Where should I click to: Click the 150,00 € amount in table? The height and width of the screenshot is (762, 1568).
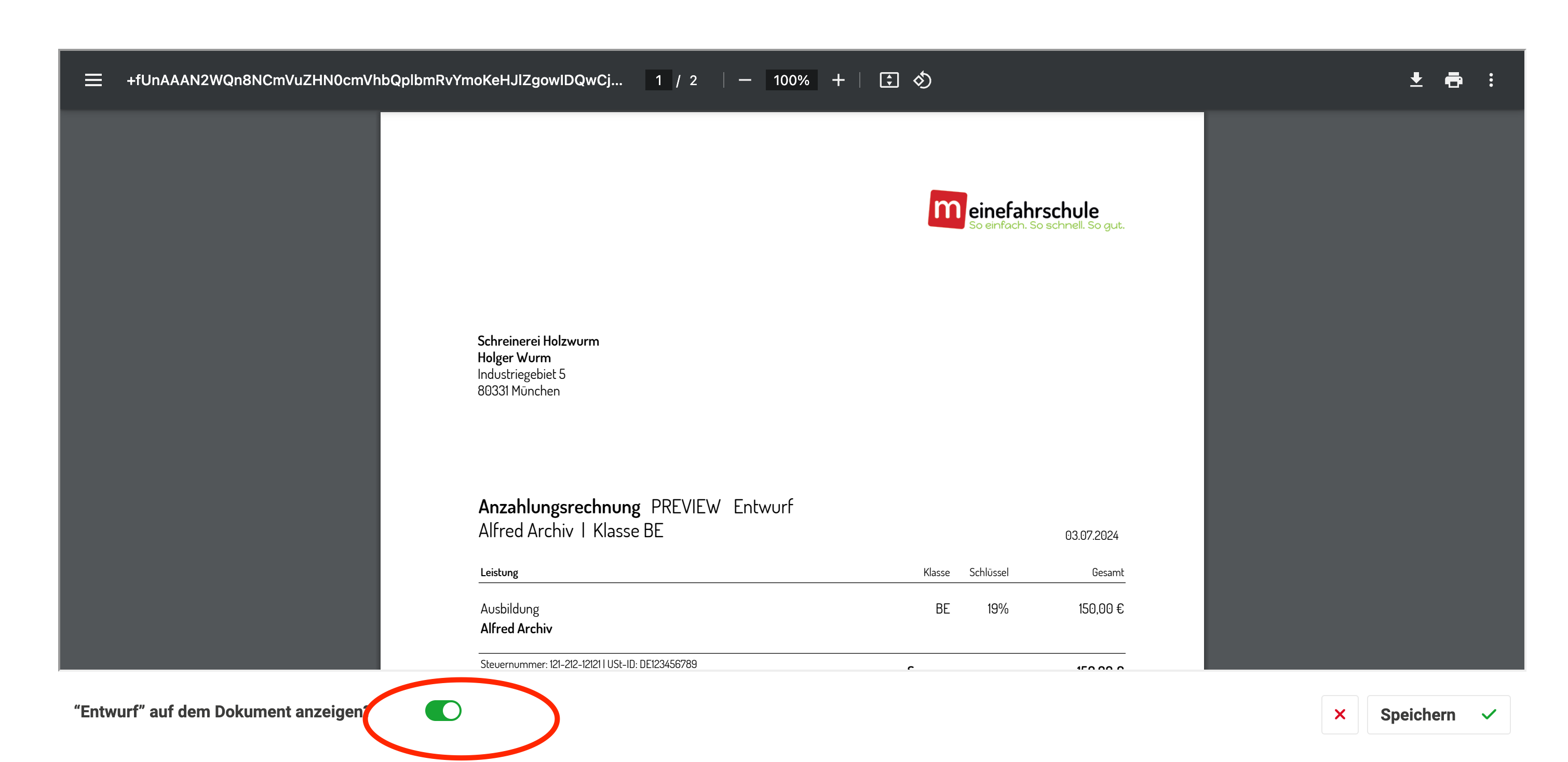coord(1101,609)
